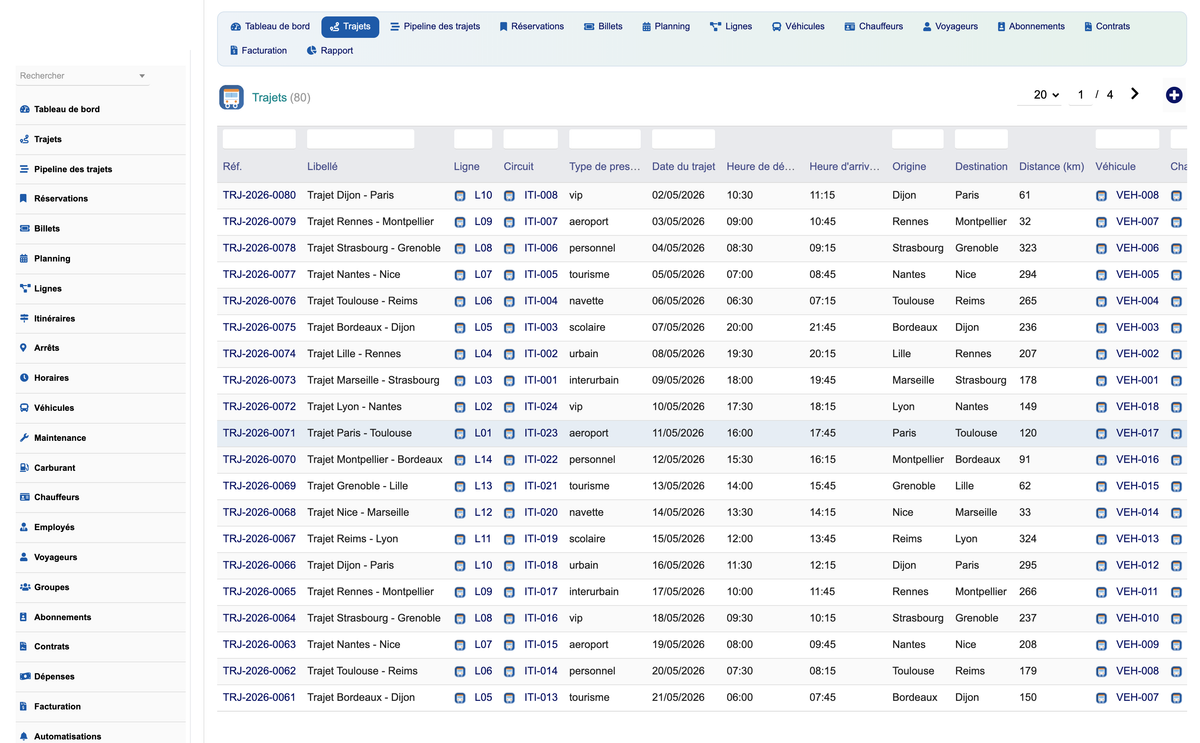Image resolution: width=1200 pixels, height=743 pixels.
Task: Go to next page with the chevron arrow
Action: (x=1135, y=94)
